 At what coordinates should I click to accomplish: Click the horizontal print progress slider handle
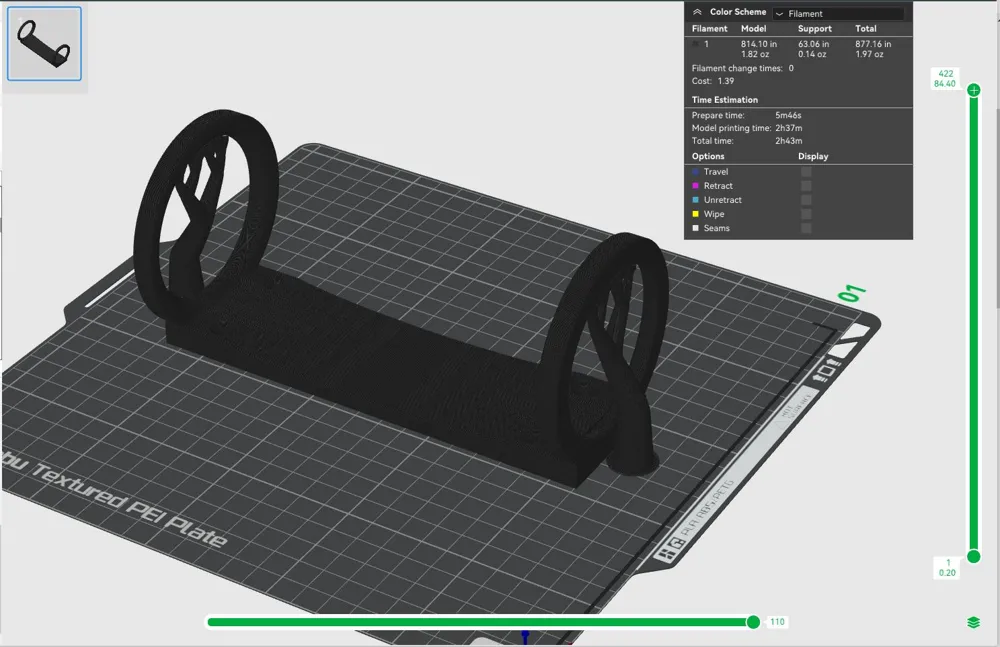point(753,621)
